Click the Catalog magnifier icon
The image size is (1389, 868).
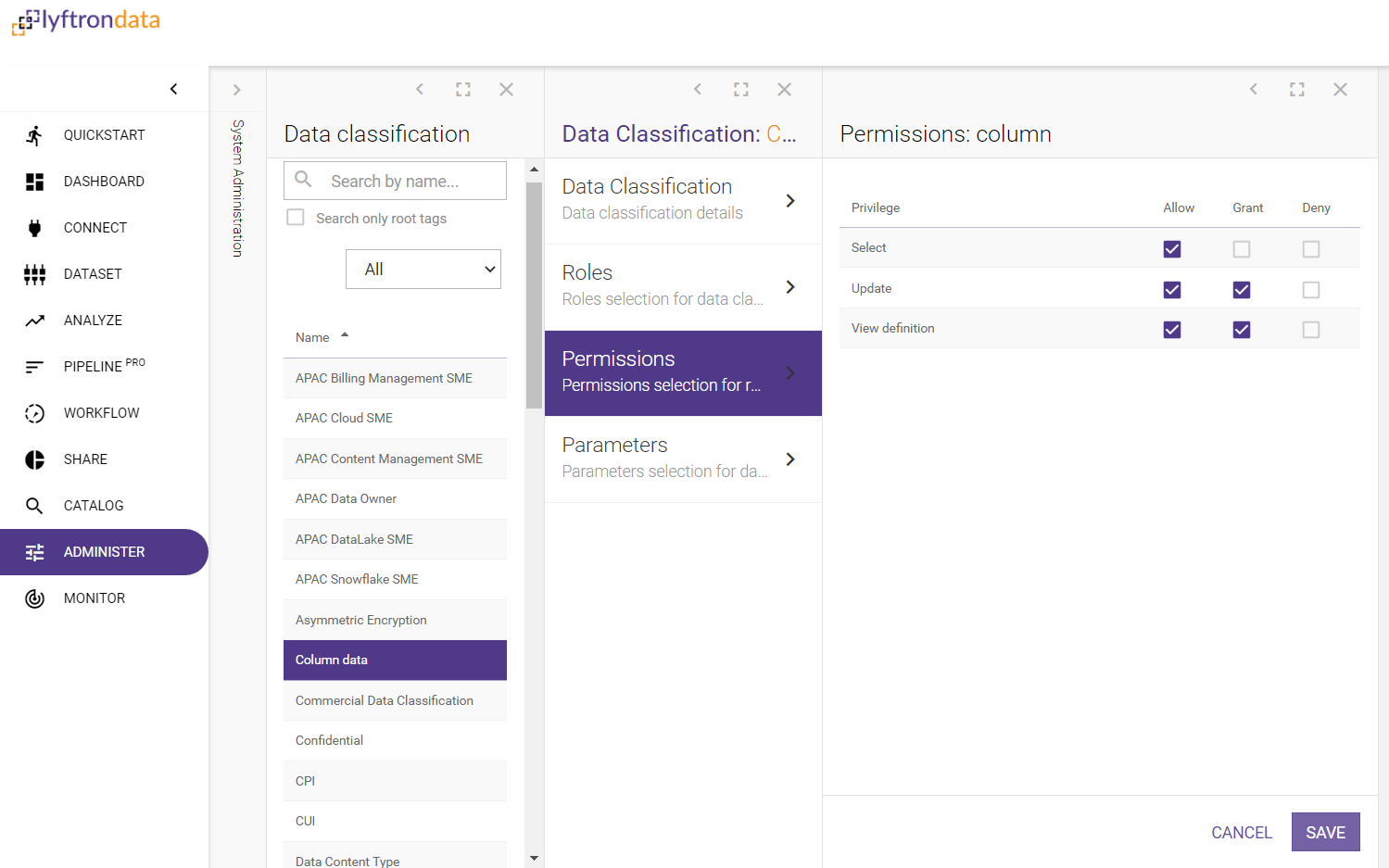(x=34, y=506)
